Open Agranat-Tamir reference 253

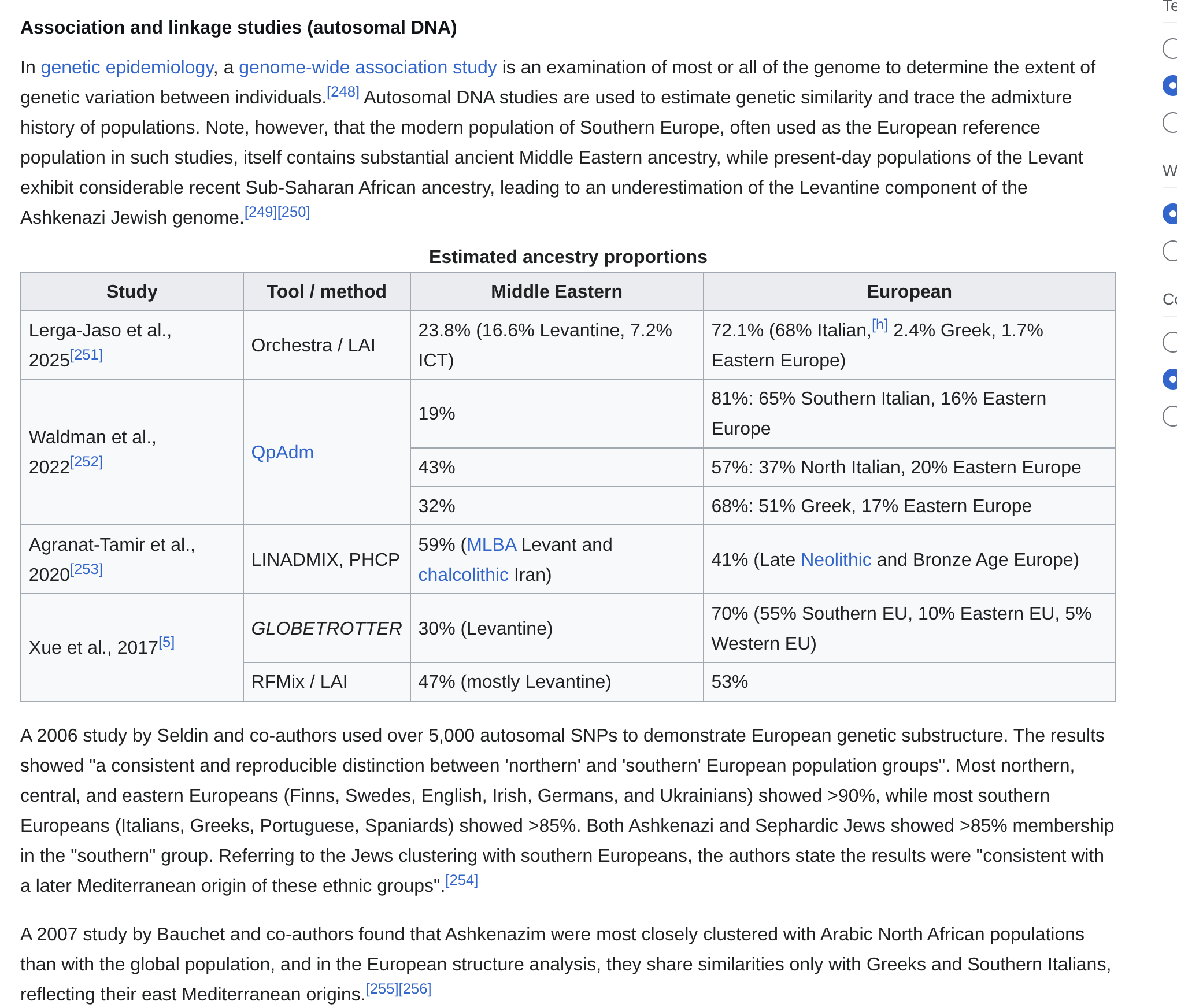pyautogui.click(x=87, y=569)
